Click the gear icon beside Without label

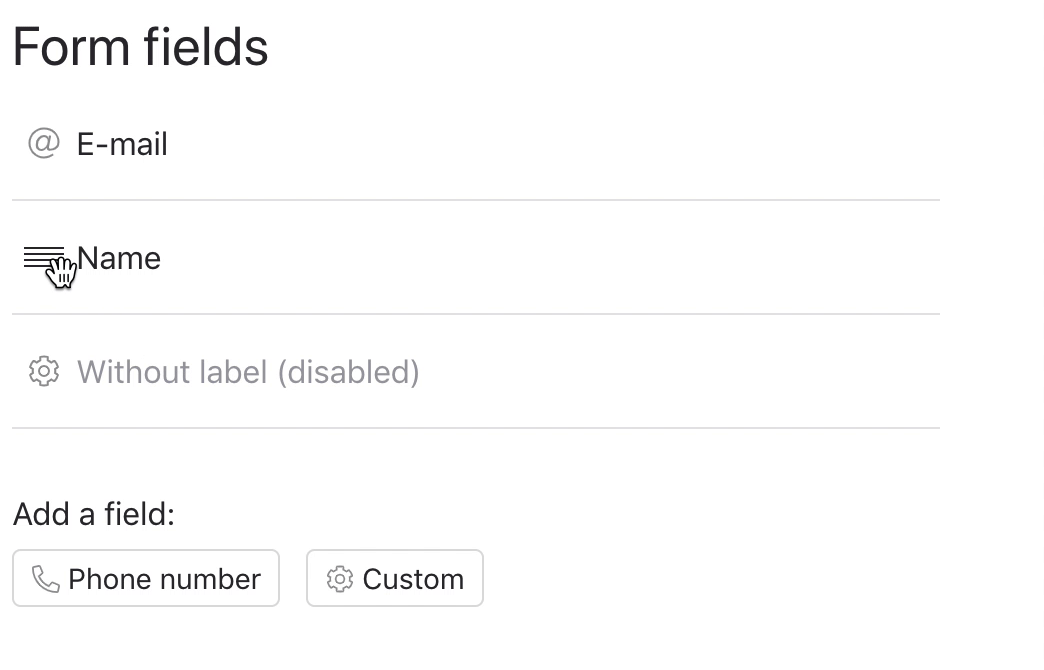[44, 372]
